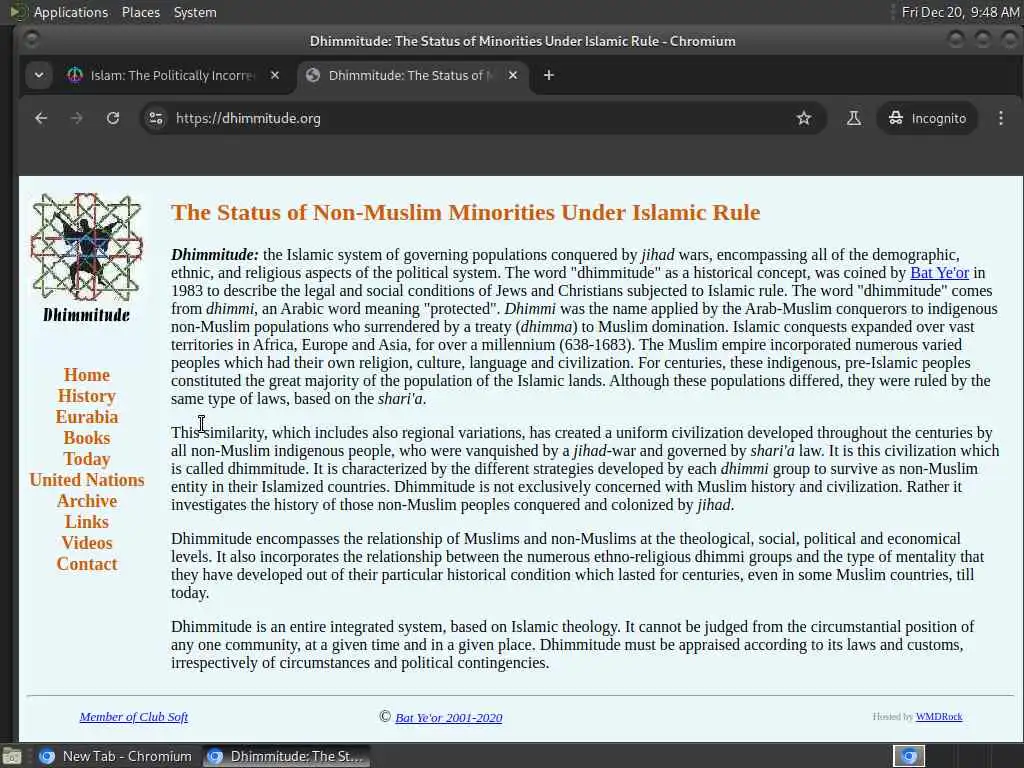Open the Links navigation link
The image size is (1024, 768).
point(87,522)
